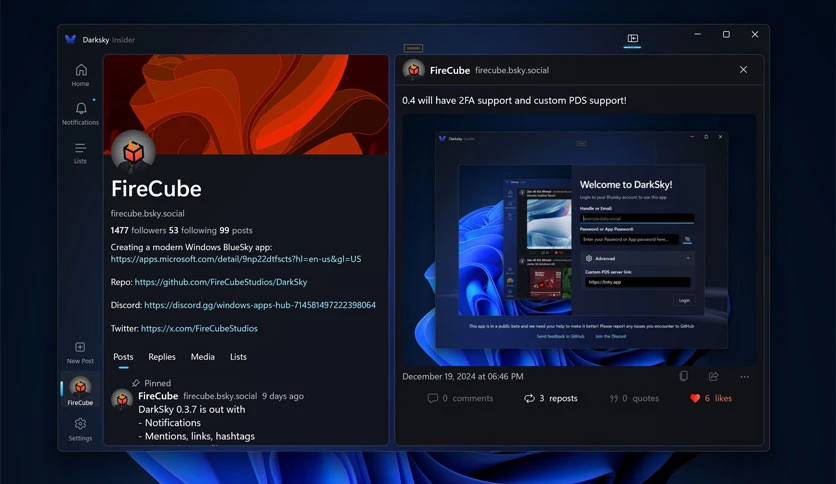Repost using the 3 reposts button
Screen dimensions: 836x484
(551, 398)
